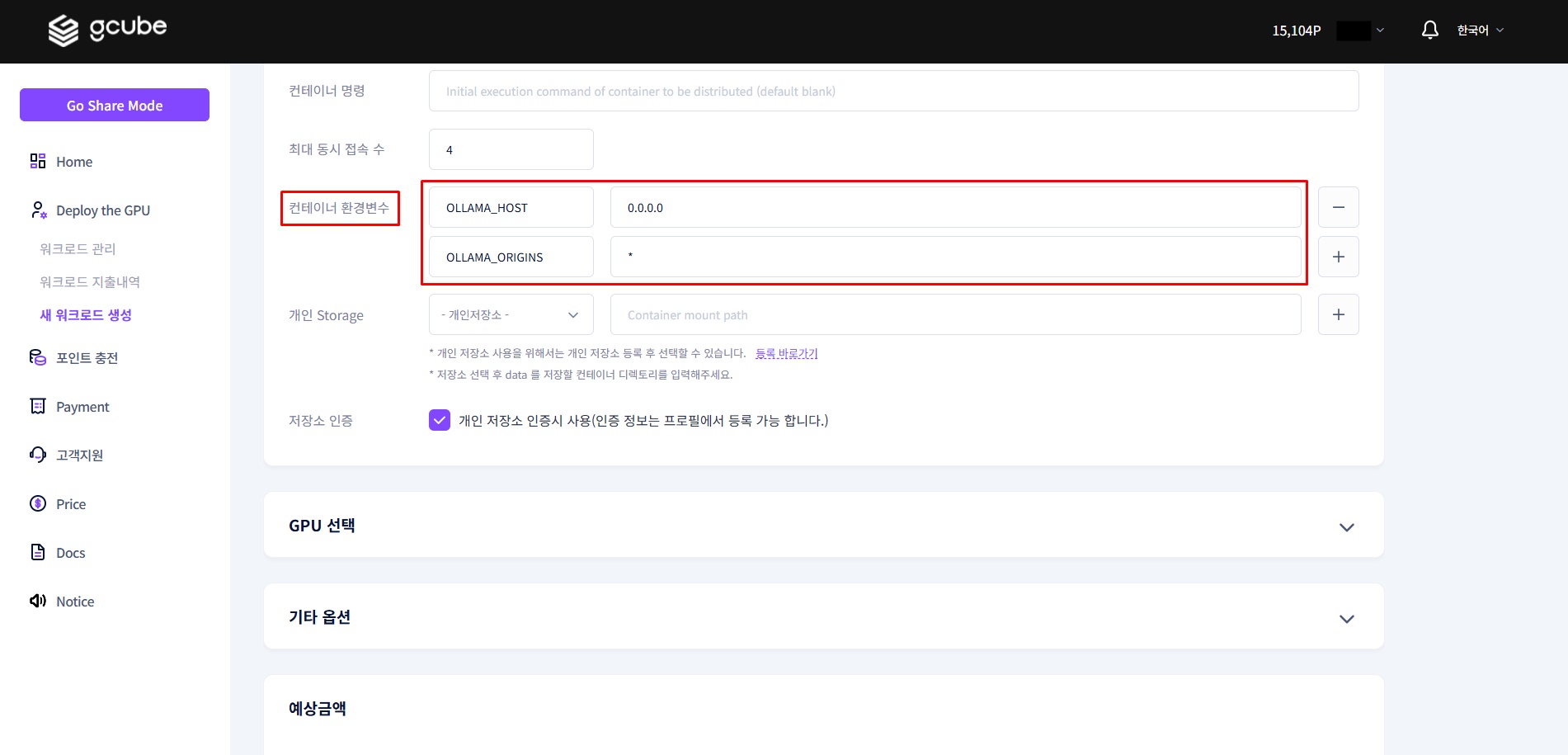1568x755 pixels.
Task: Click the 고객지원 headset icon
Action: click(38, 455)
